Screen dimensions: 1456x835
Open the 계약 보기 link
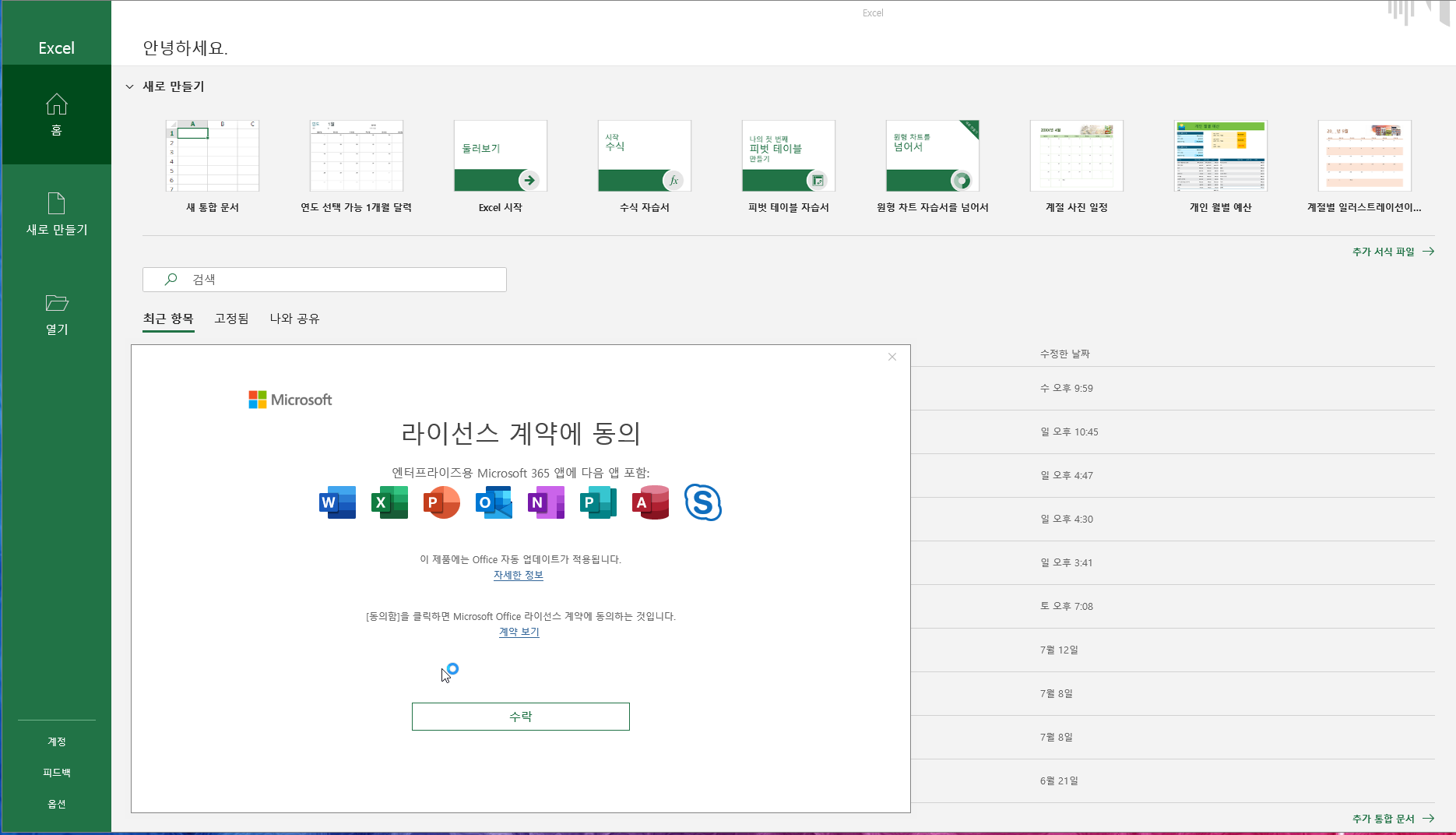519,632
